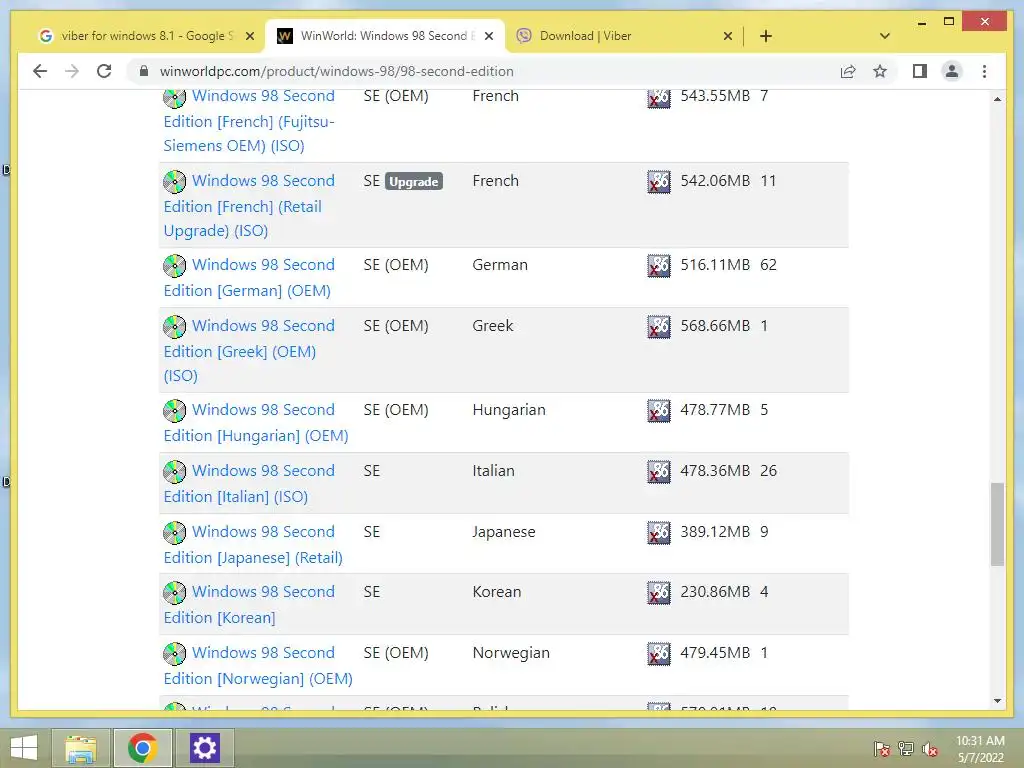The width and height of the screenshot is (1024, 768).
Task: Click the x86 architecture icon in German row
Action: (x=659, y=266)
